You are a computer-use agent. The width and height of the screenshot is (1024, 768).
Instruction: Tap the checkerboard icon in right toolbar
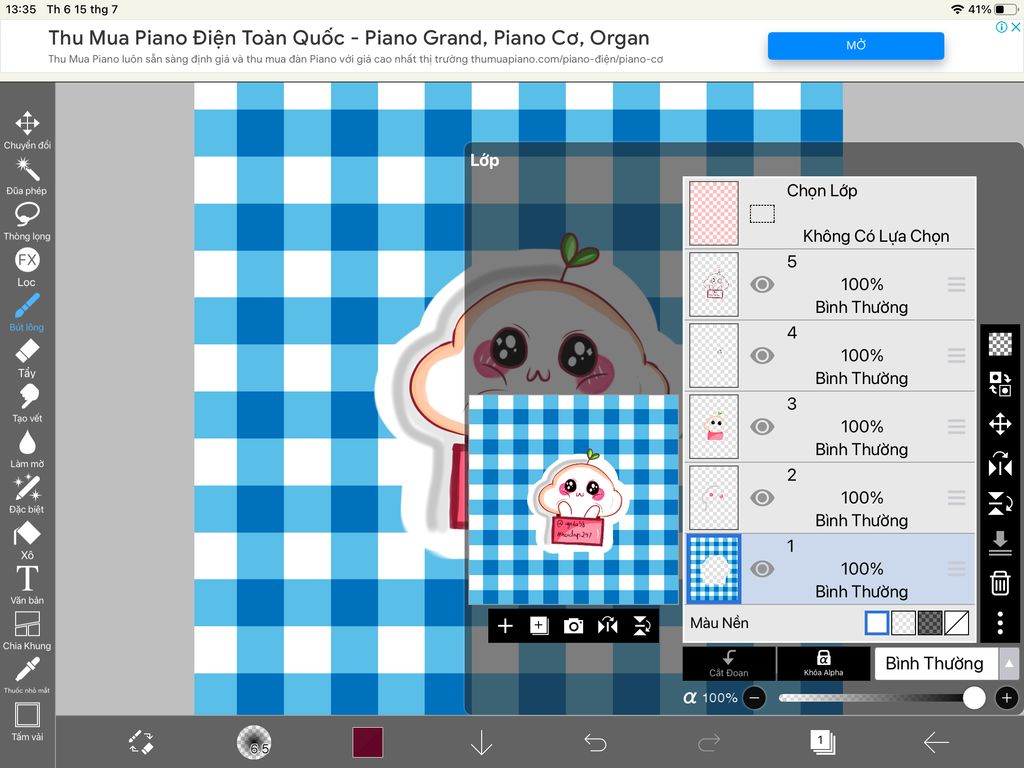(x=1000, y=344)
